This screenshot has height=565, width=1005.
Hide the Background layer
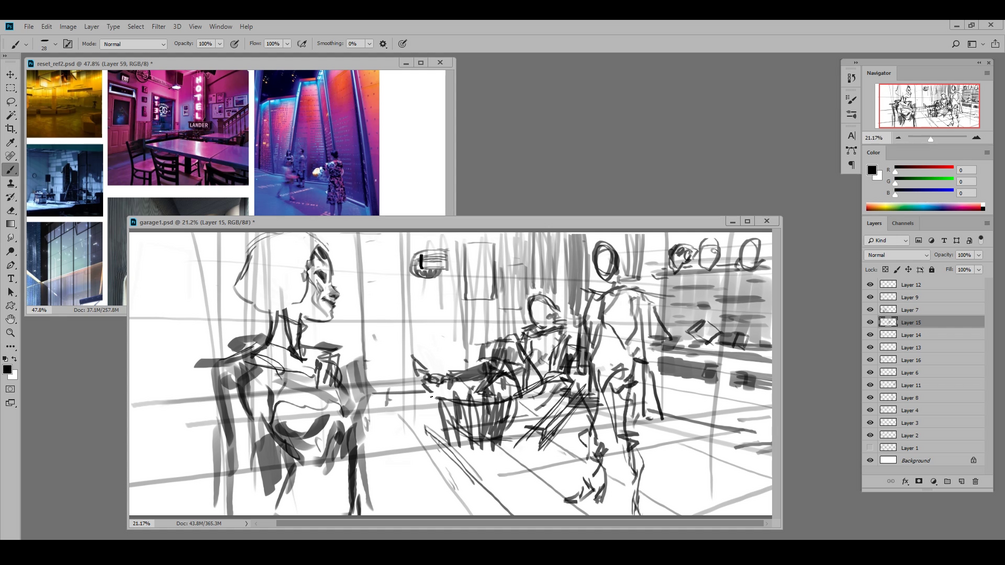coord(870,461)
